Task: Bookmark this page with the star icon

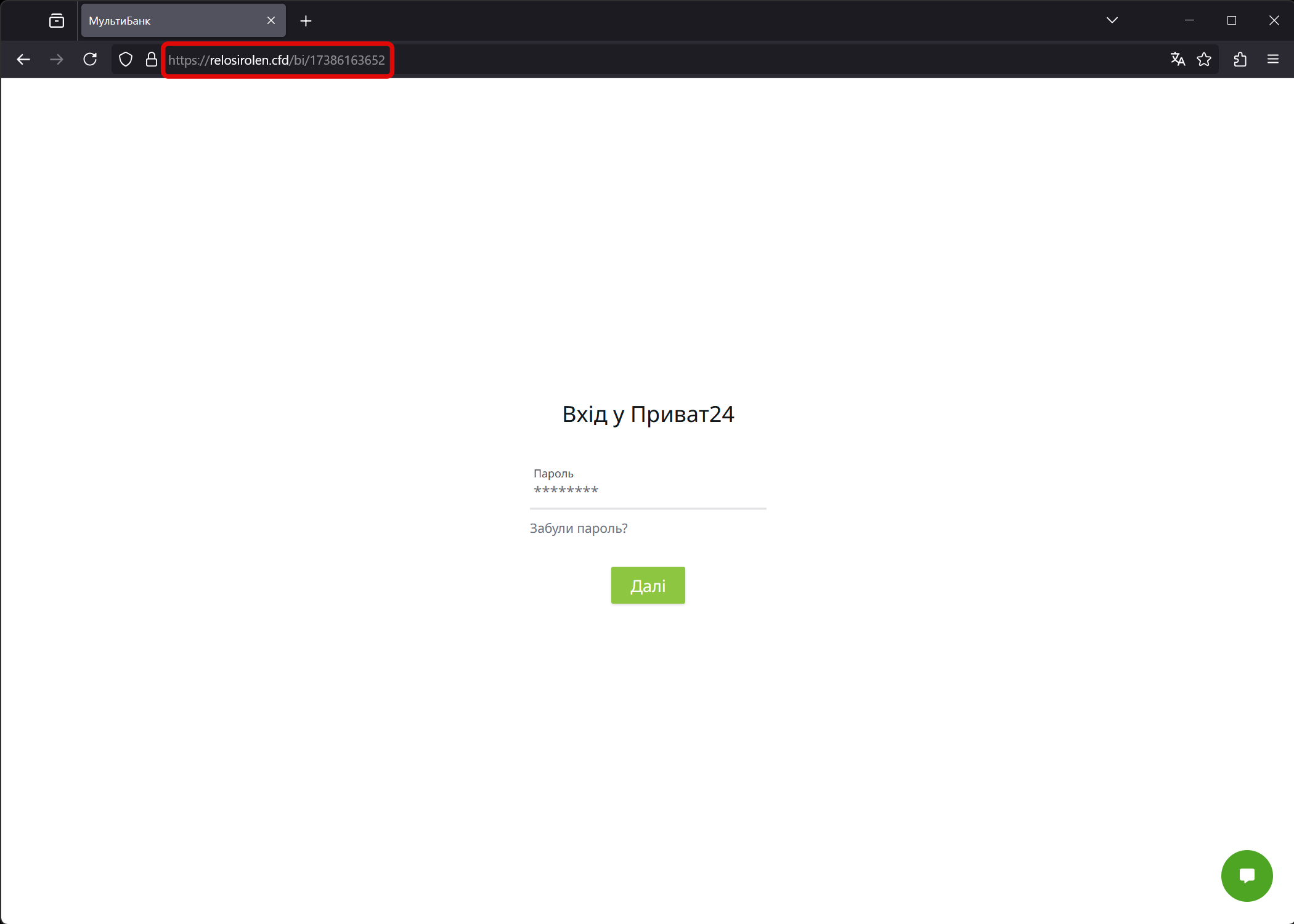Action: pos(1204,59)
